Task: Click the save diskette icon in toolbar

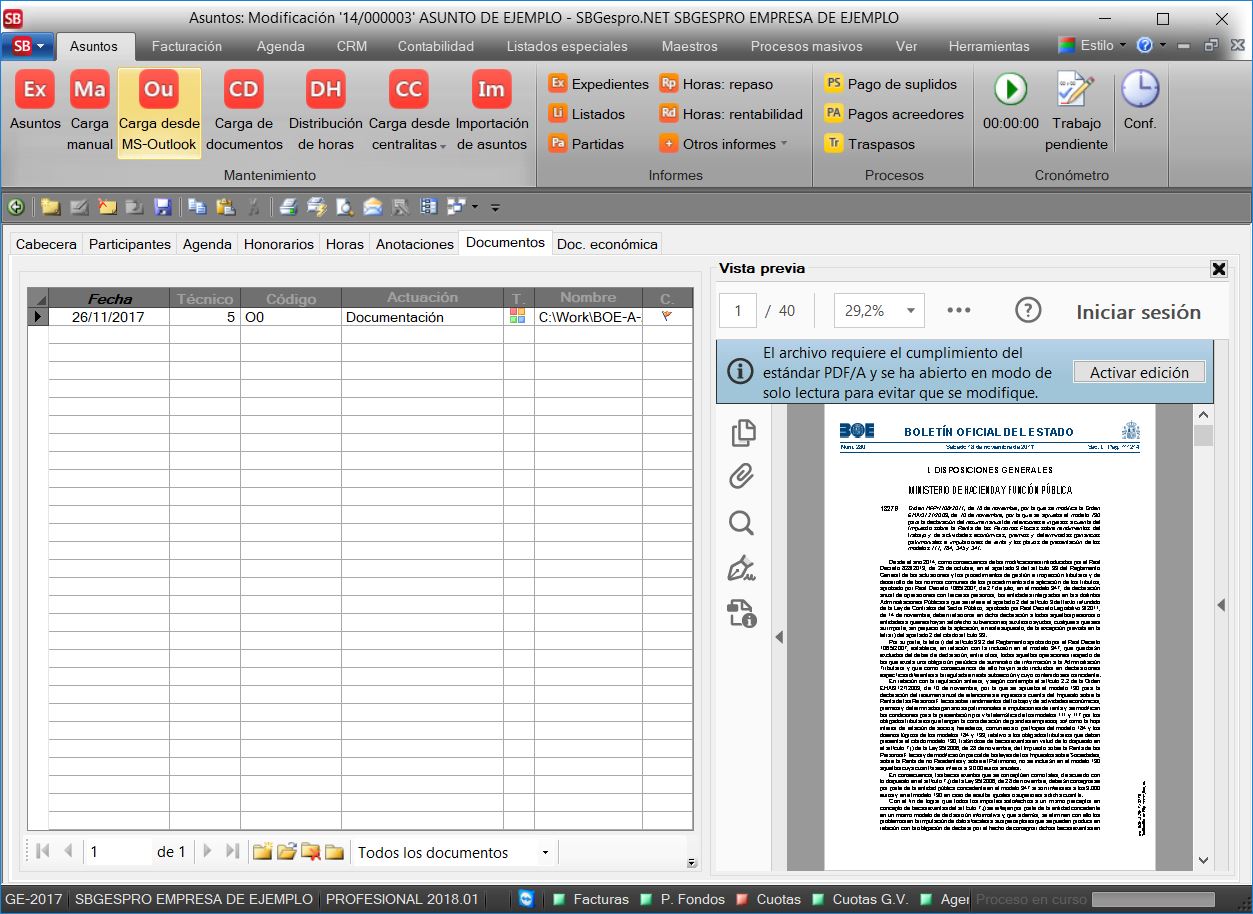Action: pos(163,207)
